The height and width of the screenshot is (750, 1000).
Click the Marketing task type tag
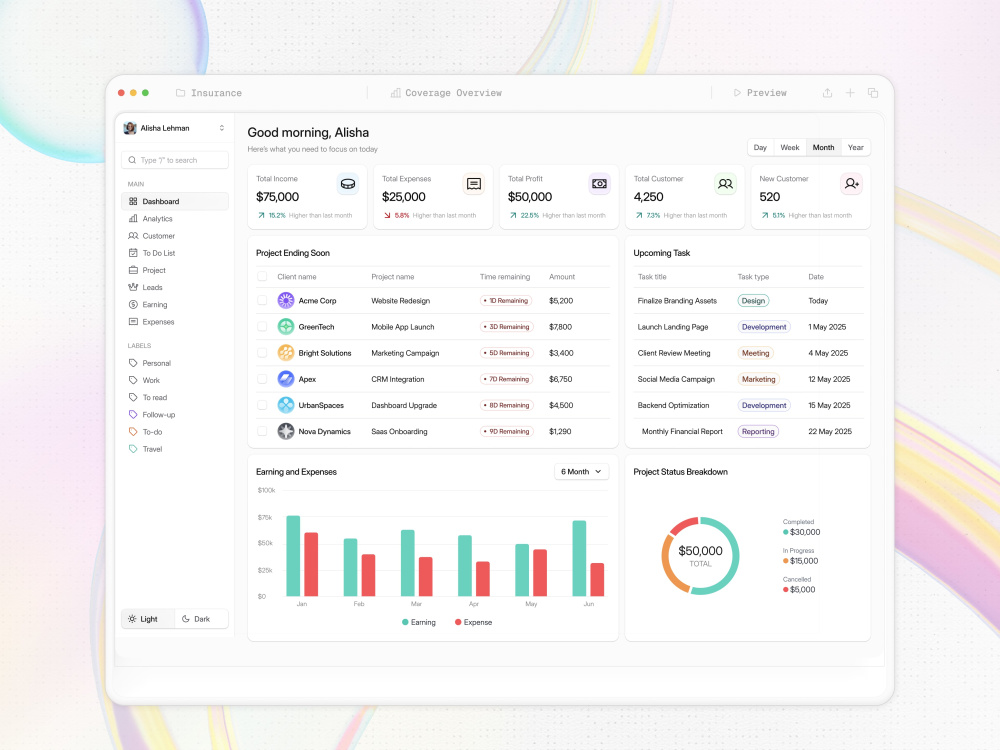pyautogui.click(x=758, y=379)
